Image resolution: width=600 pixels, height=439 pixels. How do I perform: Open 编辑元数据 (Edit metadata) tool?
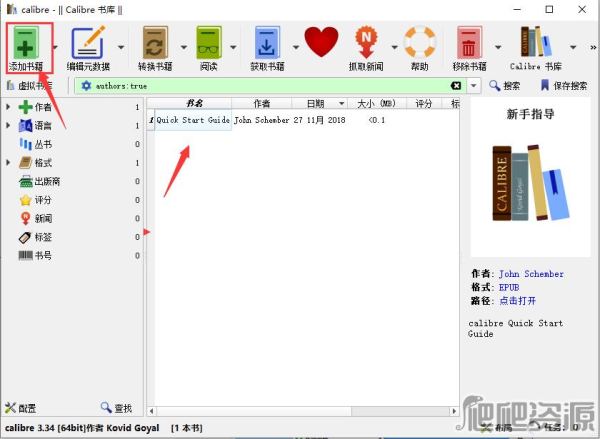pos(88,44)
